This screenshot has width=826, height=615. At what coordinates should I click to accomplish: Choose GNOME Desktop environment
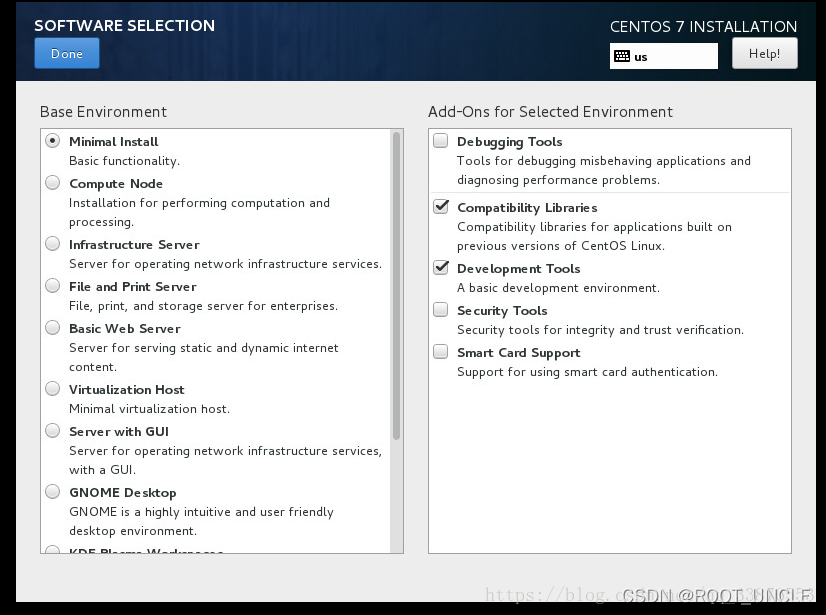(53, 491)
